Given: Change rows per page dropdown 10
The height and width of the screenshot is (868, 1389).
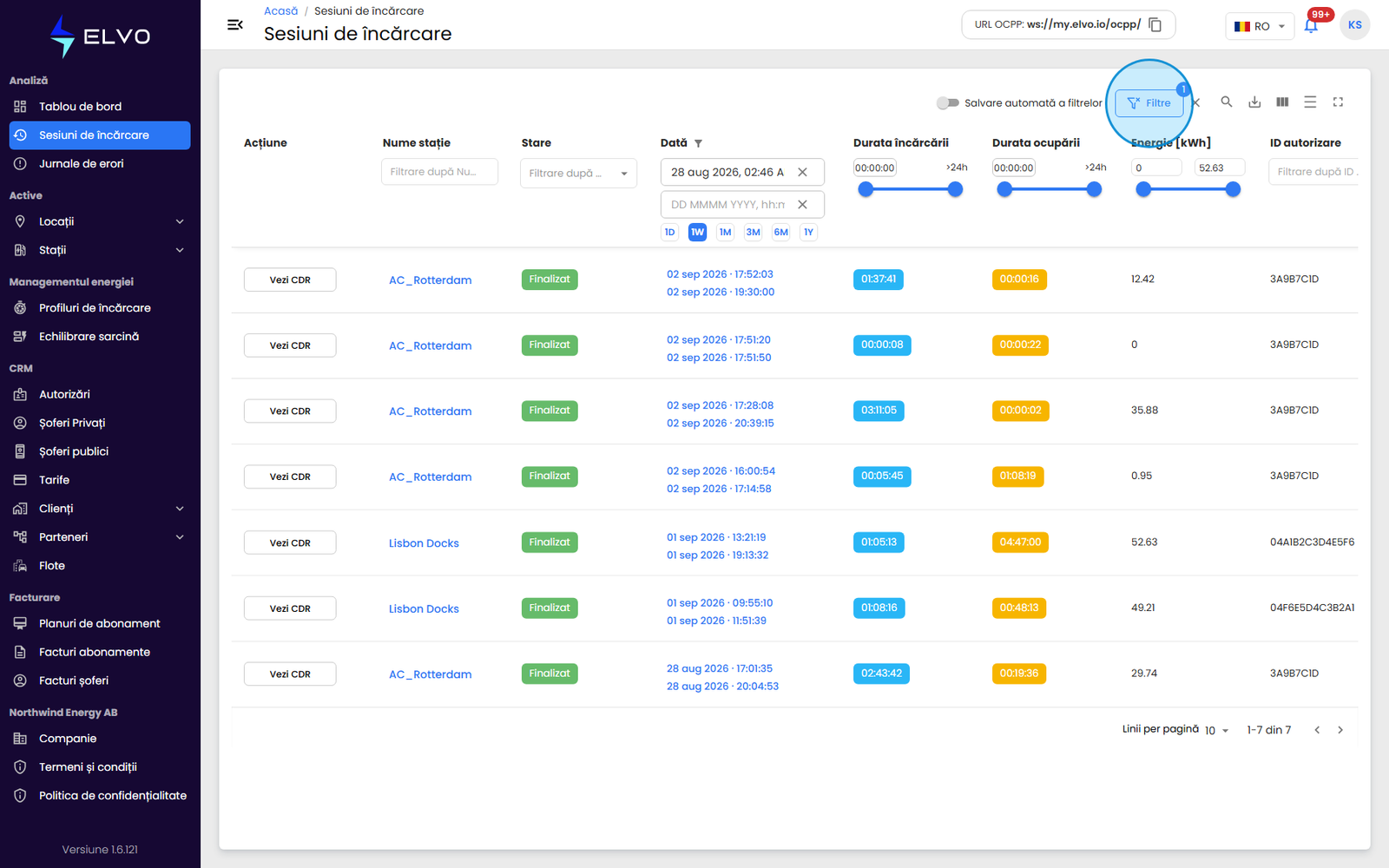Looking at the screenshot, I should (x=1216, y=731).
